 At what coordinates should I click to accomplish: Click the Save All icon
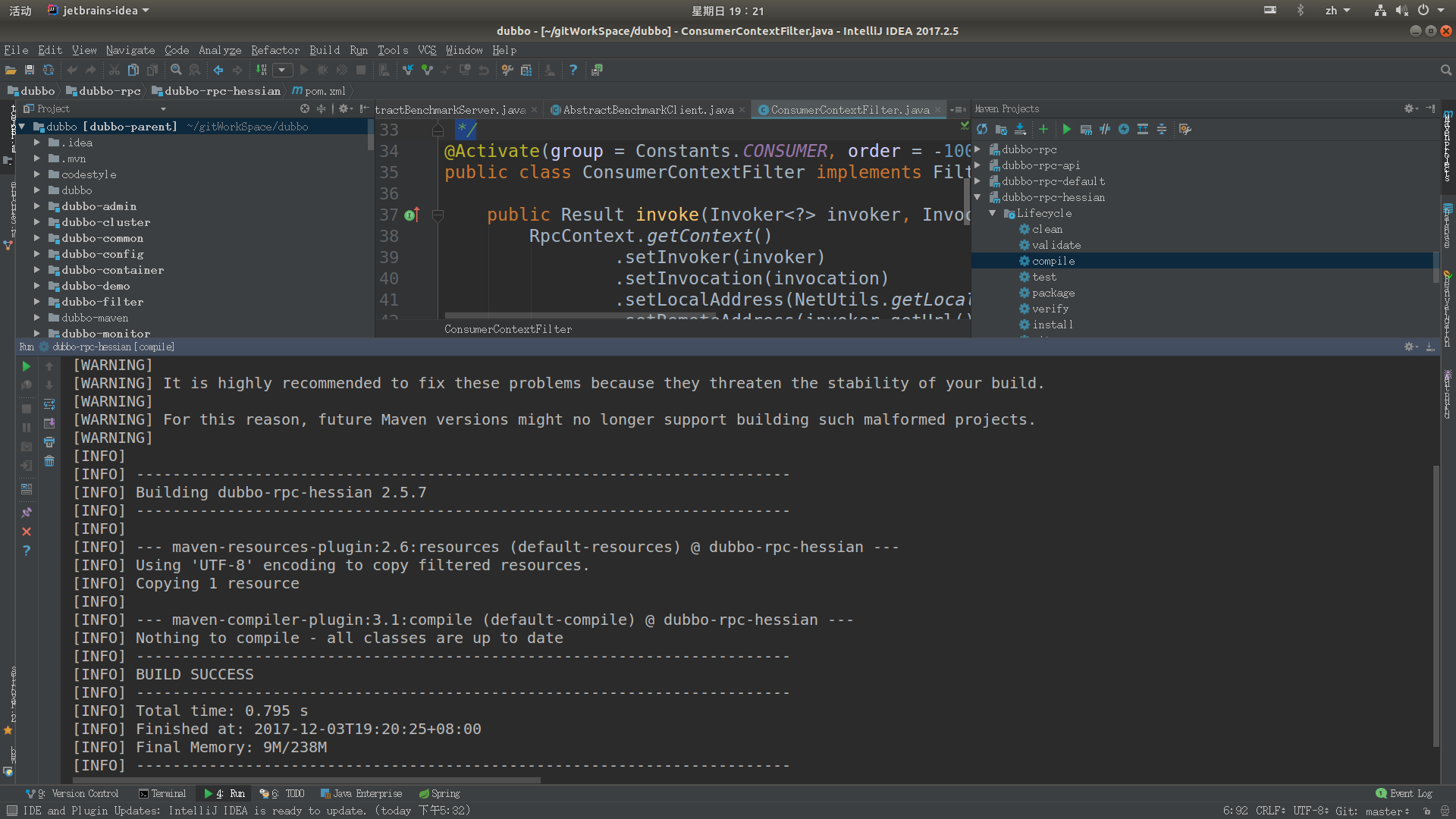tap(30, 70)
